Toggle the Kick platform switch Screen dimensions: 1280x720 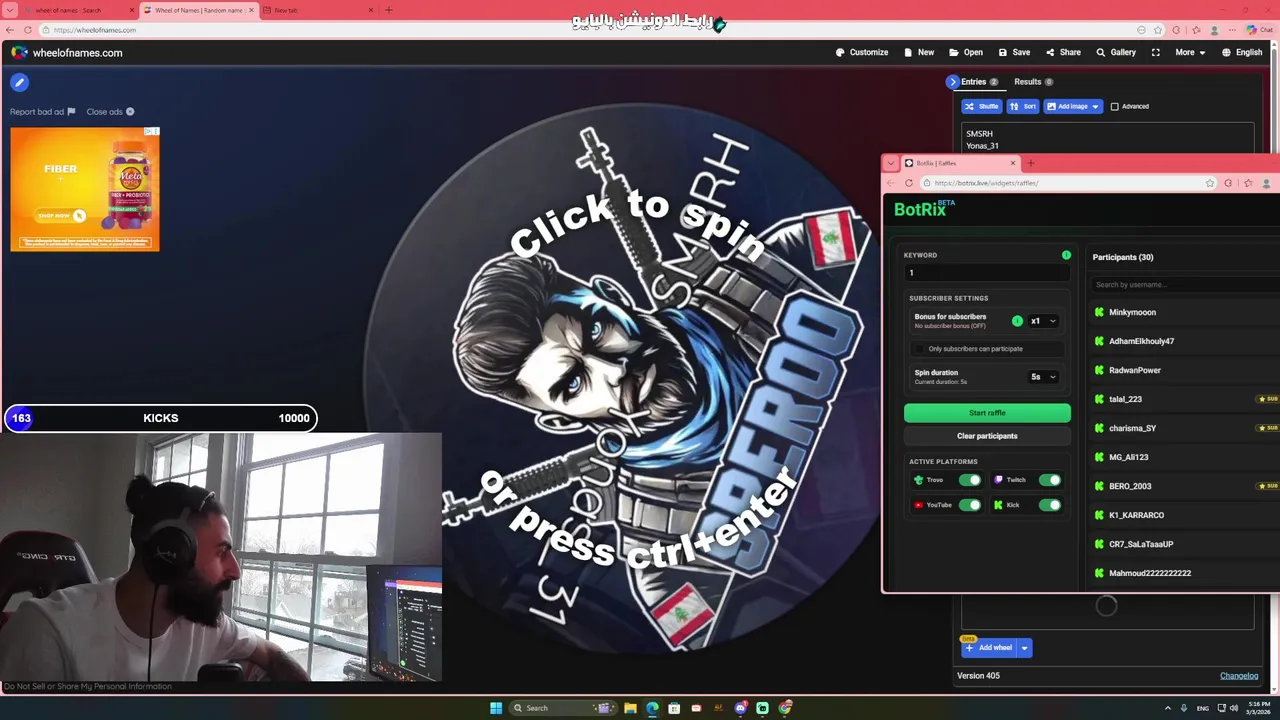click(1049, 505)
